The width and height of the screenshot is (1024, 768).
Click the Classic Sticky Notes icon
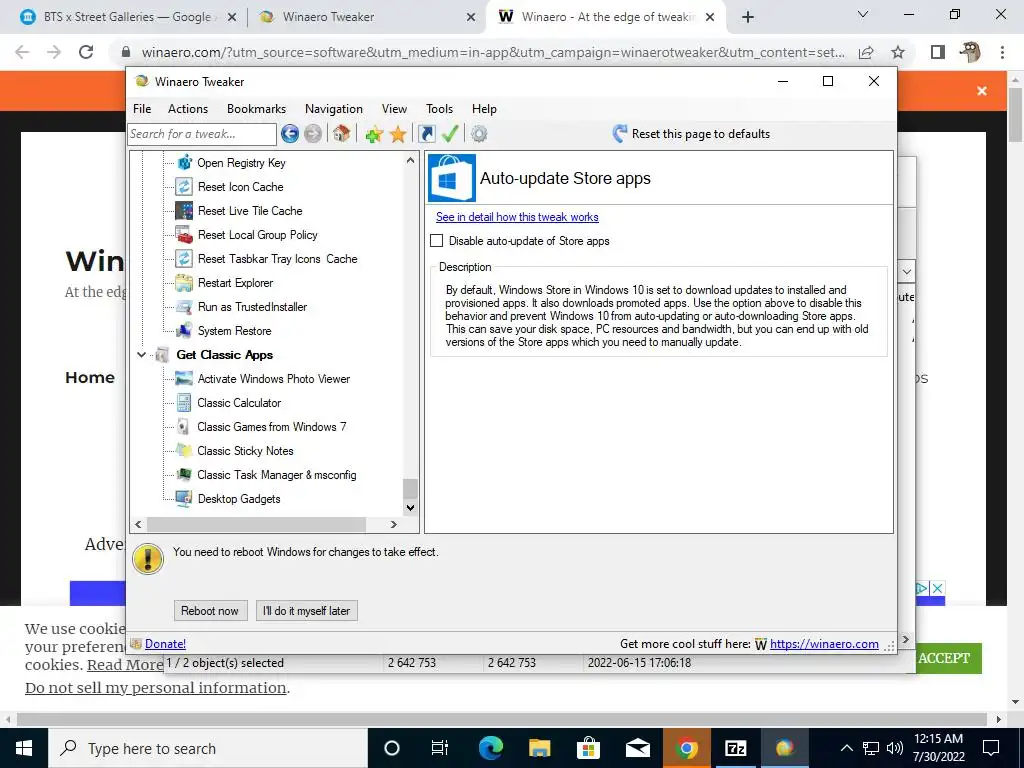point(184,451)
